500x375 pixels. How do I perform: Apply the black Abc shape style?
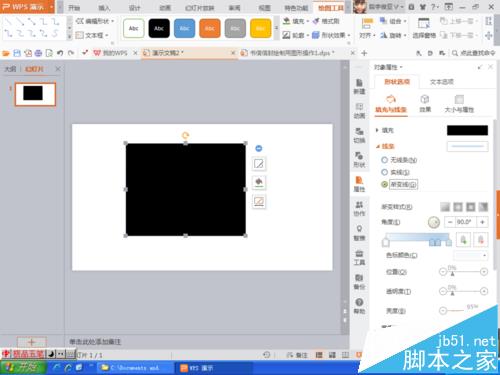159,28
